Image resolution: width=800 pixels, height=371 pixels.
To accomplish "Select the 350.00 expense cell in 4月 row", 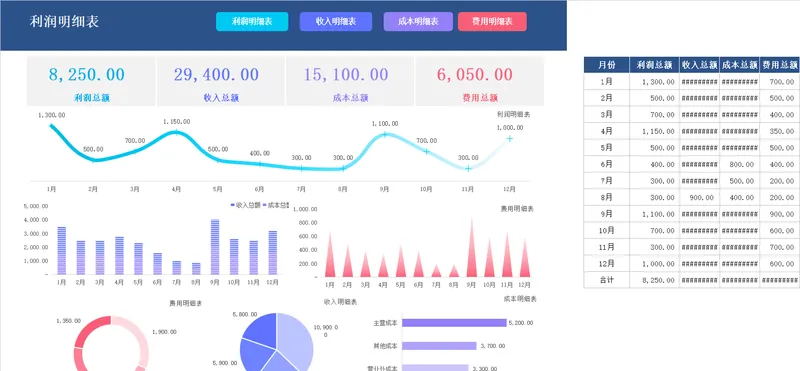I will 780,131.
